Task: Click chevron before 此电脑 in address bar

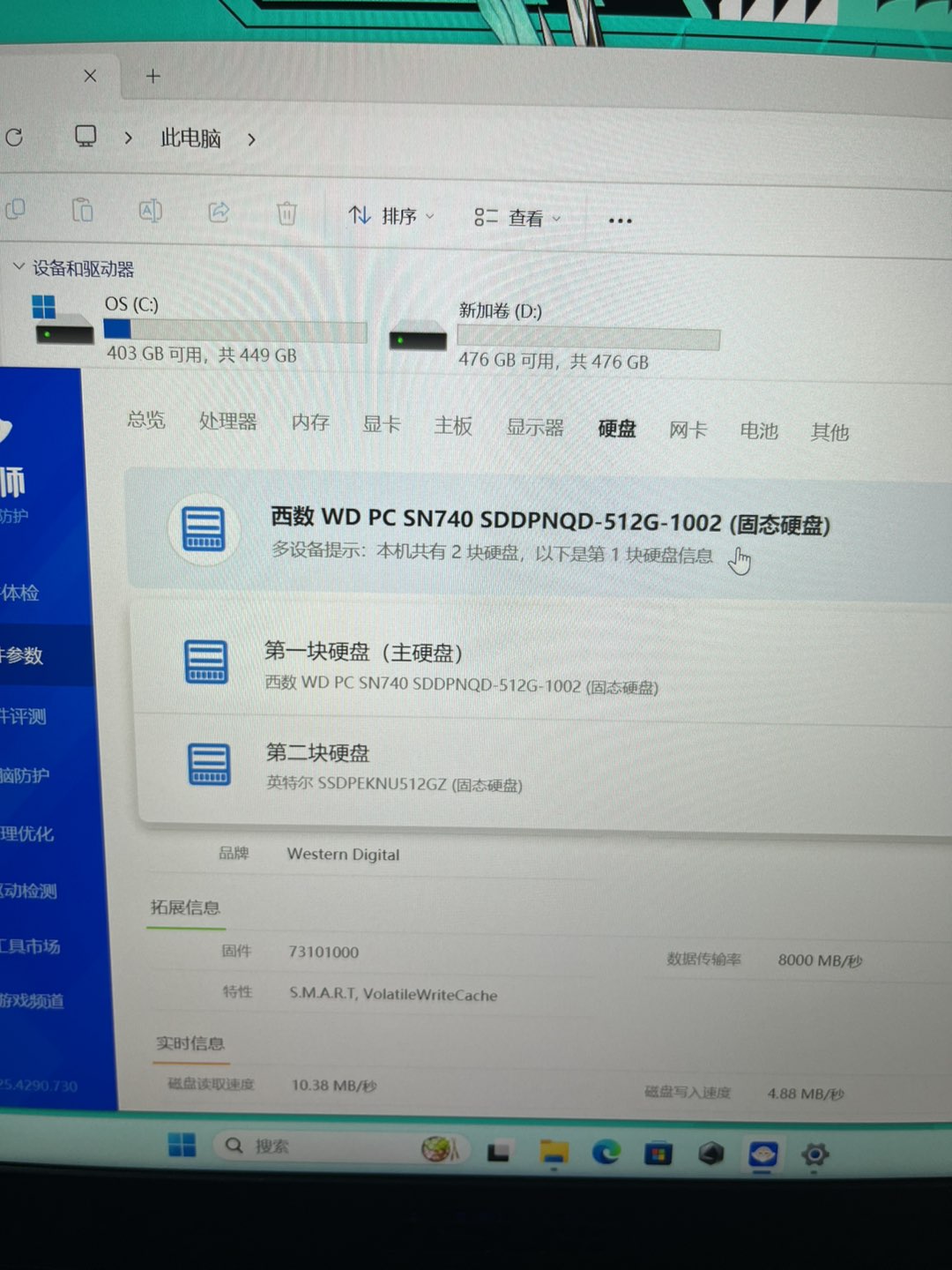Action: click(x=129, y=138)
